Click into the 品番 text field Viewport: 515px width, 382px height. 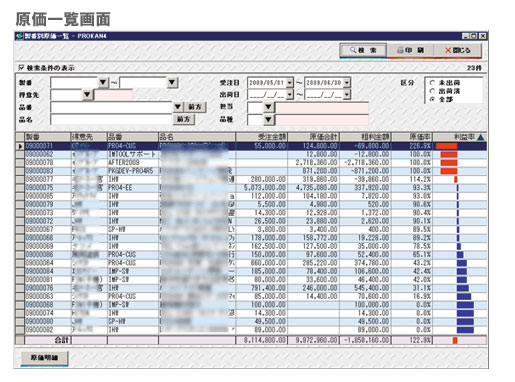(x=111, y=107)
